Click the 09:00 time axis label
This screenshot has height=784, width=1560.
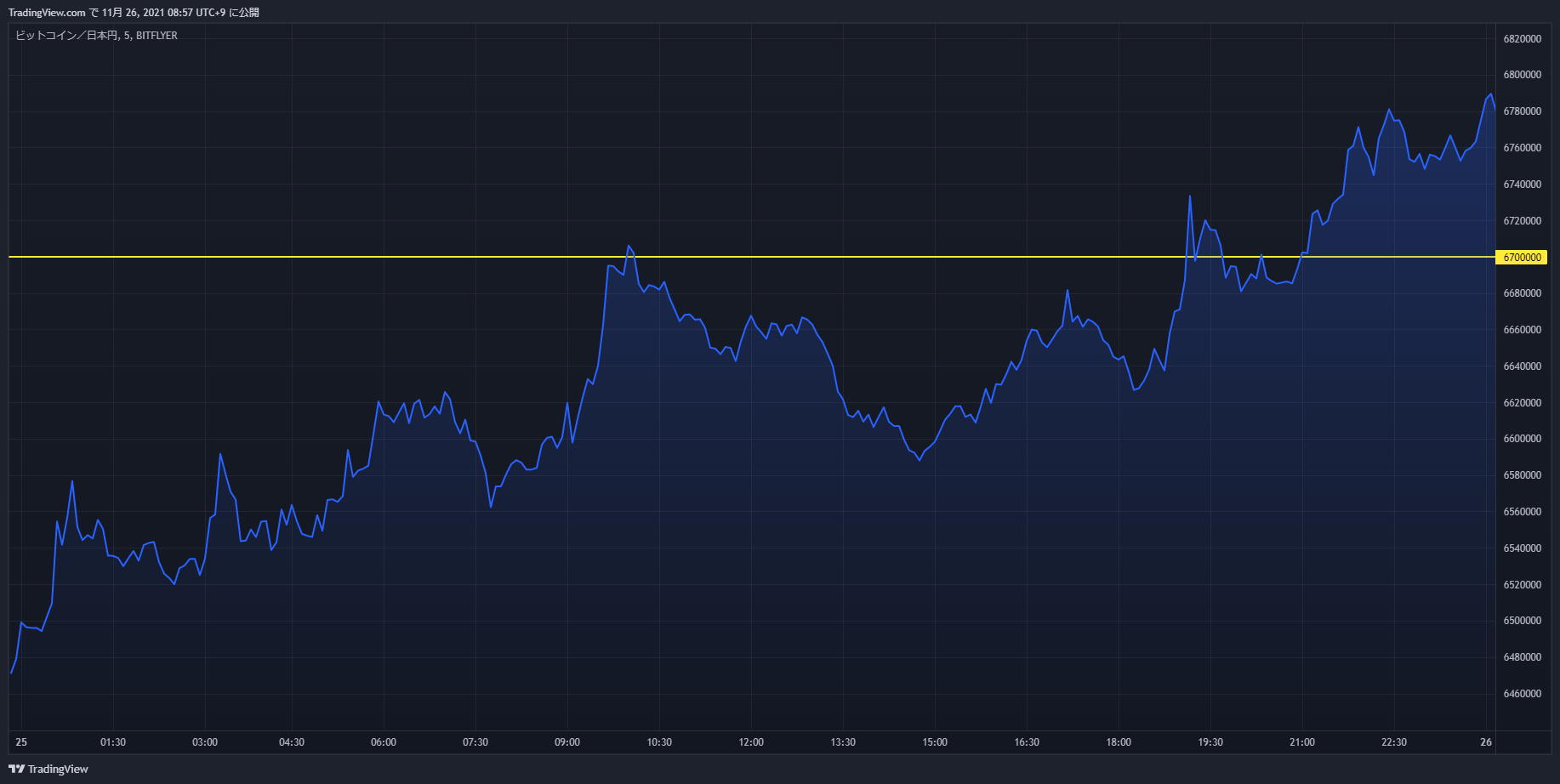(567, 742)
